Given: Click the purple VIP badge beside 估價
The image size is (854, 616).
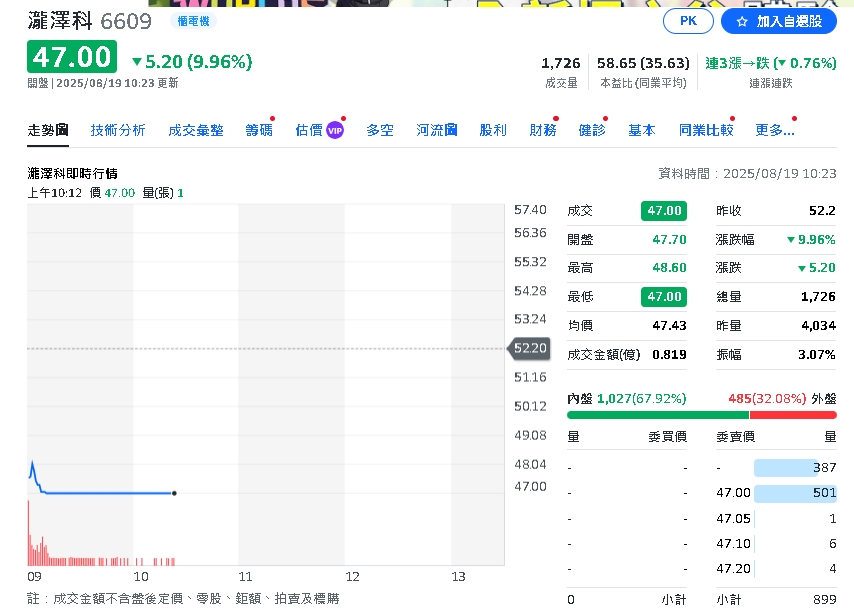Looking at the screenshot, I should (x=334, y=129).
